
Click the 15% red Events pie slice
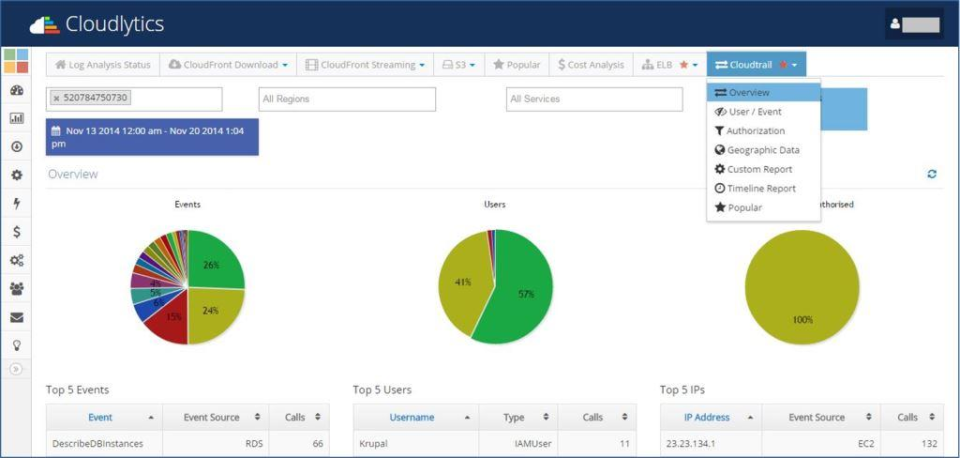(170, 320)
